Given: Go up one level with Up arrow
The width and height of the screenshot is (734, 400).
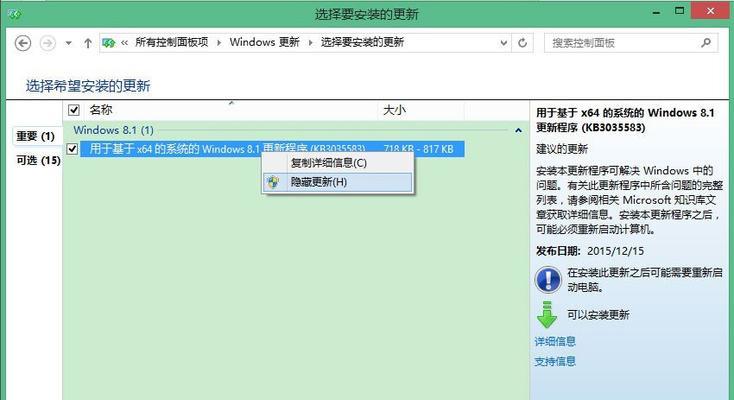Looking at the screenshot, I should pos(88,43).
